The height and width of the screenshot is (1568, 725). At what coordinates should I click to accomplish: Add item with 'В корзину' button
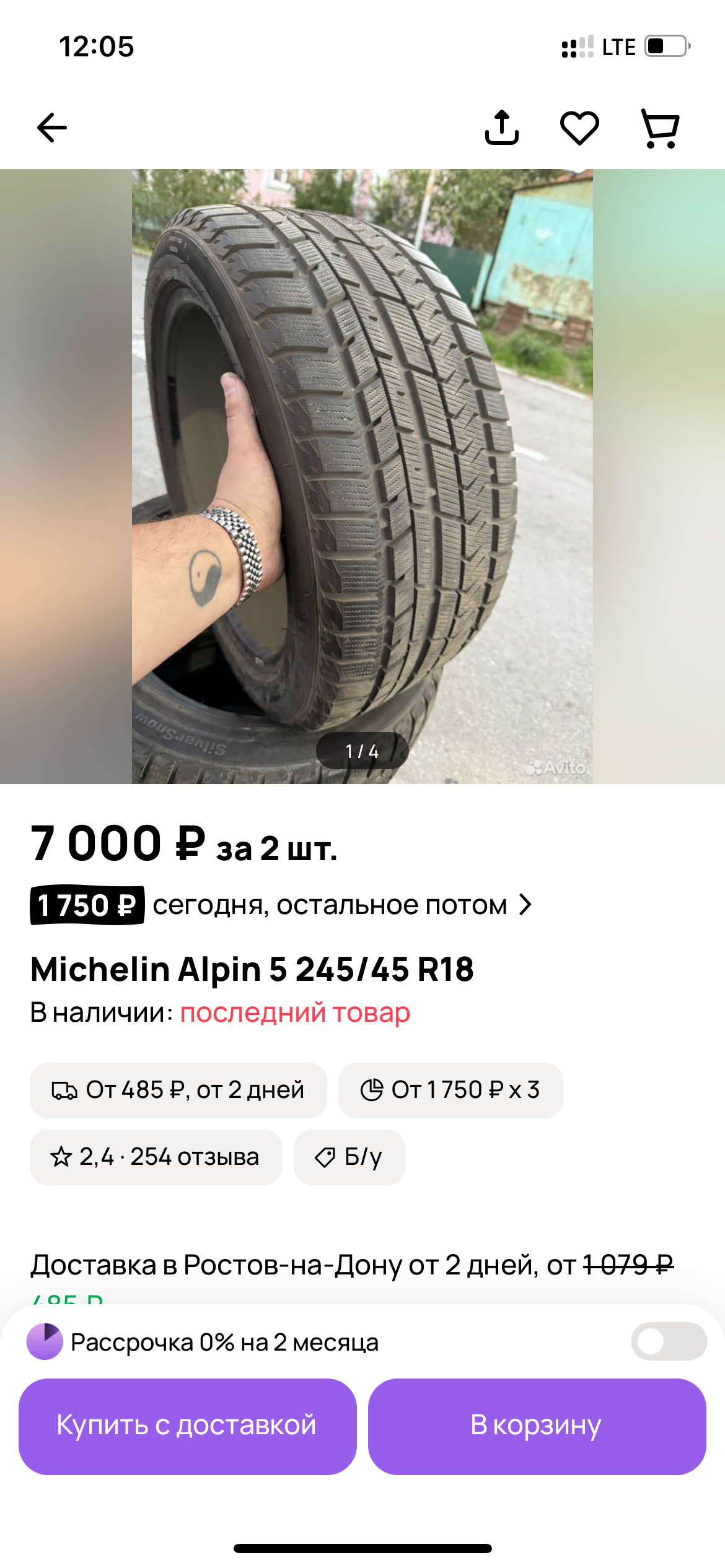tap(537, 1426)
